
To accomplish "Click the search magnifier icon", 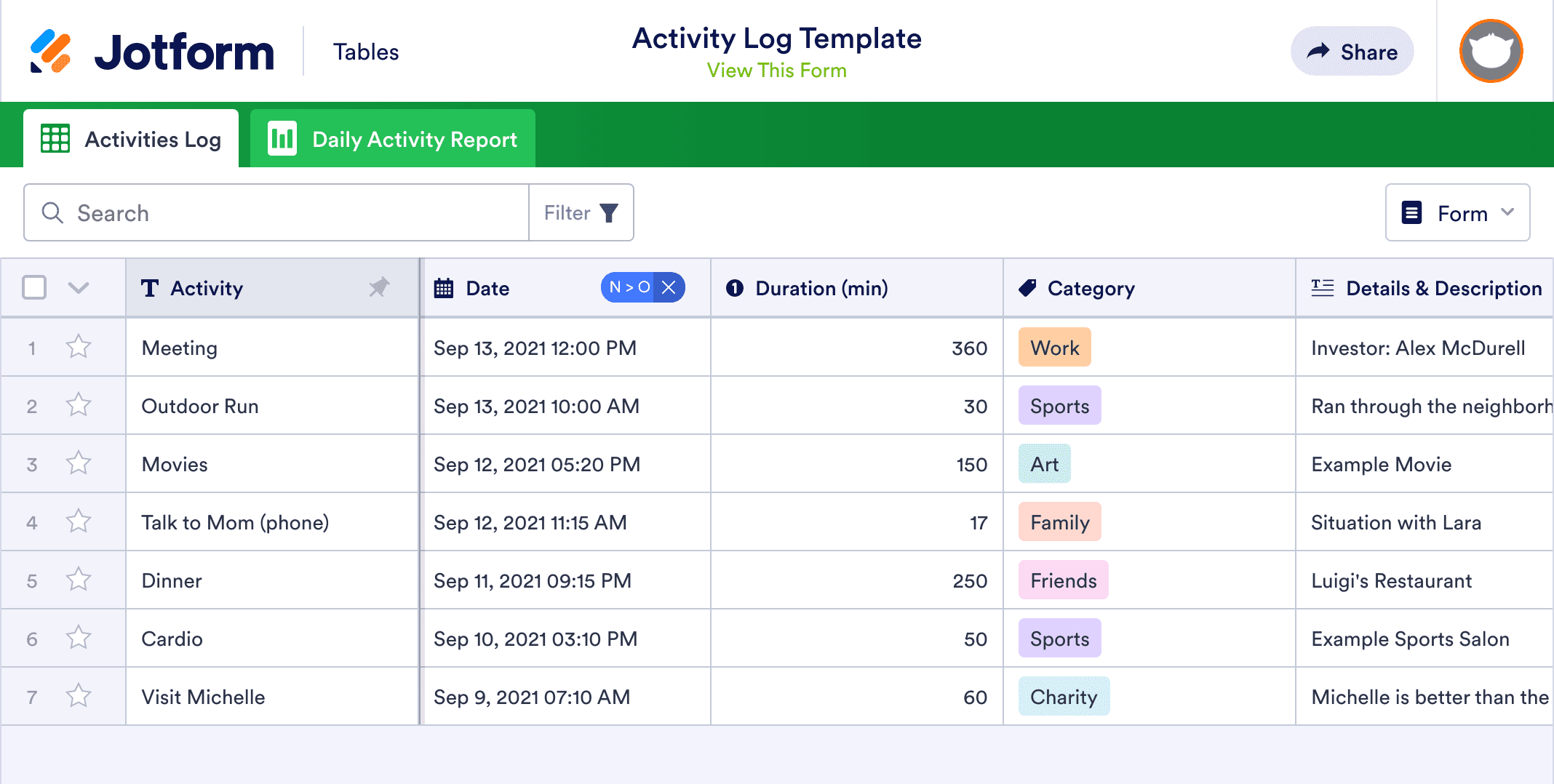I will click(x=52, y=212).
